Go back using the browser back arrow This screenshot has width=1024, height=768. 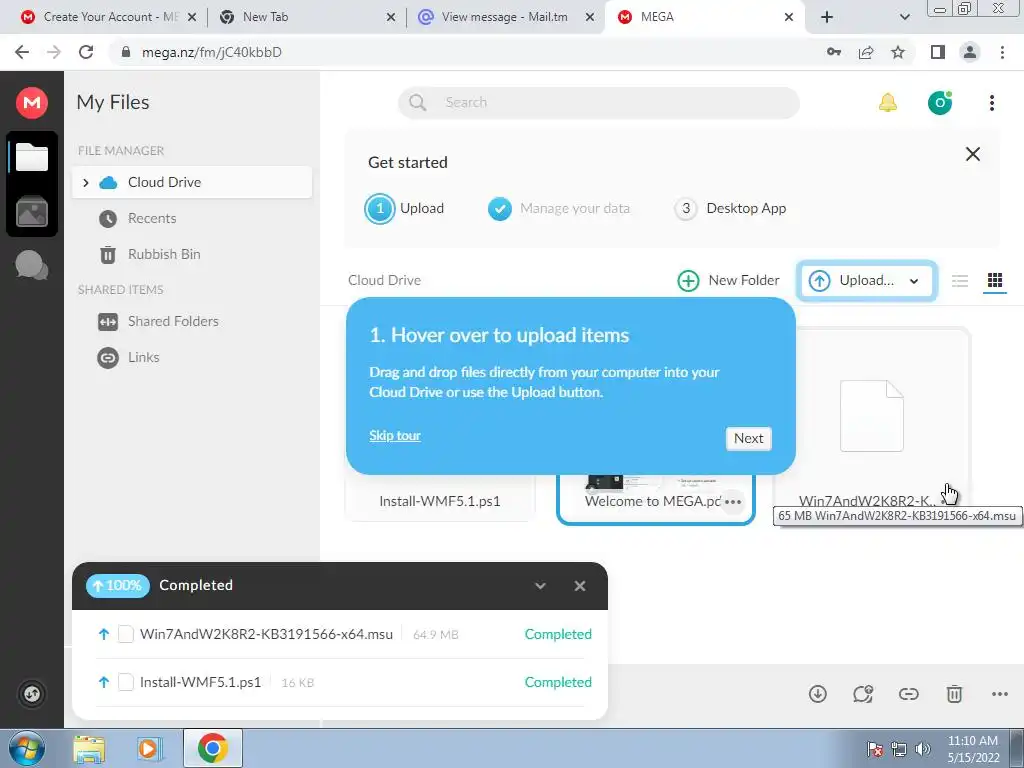click(x=22, y=52)
